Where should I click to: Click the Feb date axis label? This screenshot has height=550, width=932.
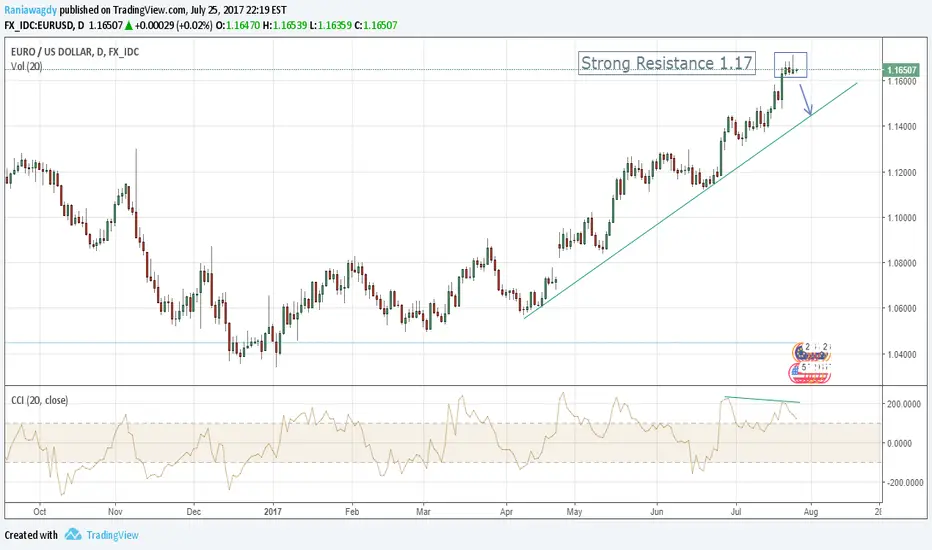352,511
